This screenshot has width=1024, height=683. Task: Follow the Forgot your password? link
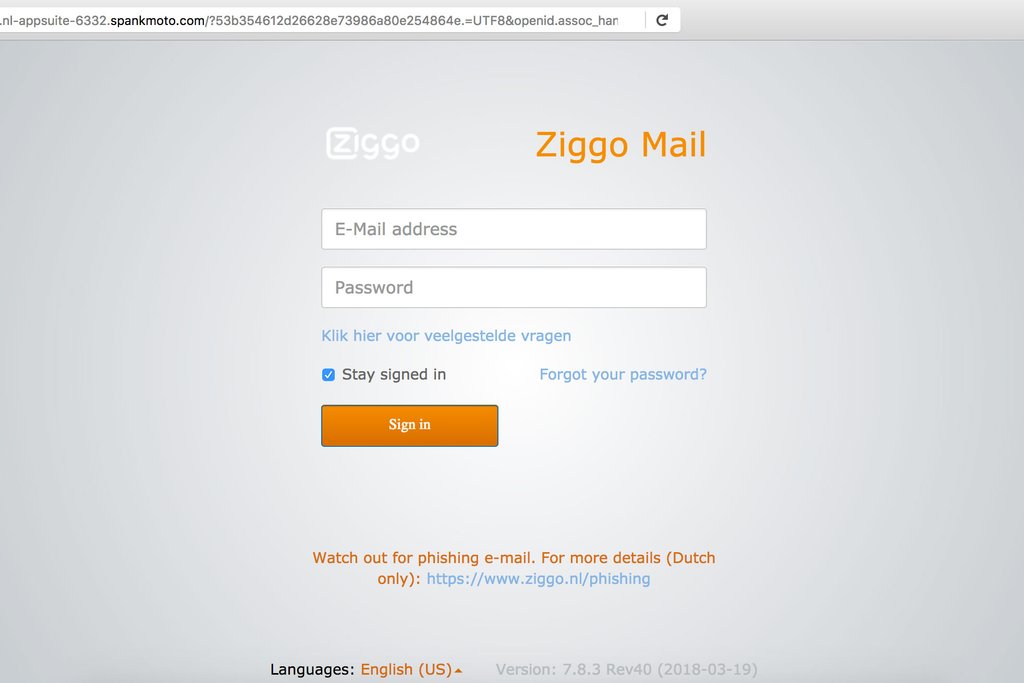623,374
